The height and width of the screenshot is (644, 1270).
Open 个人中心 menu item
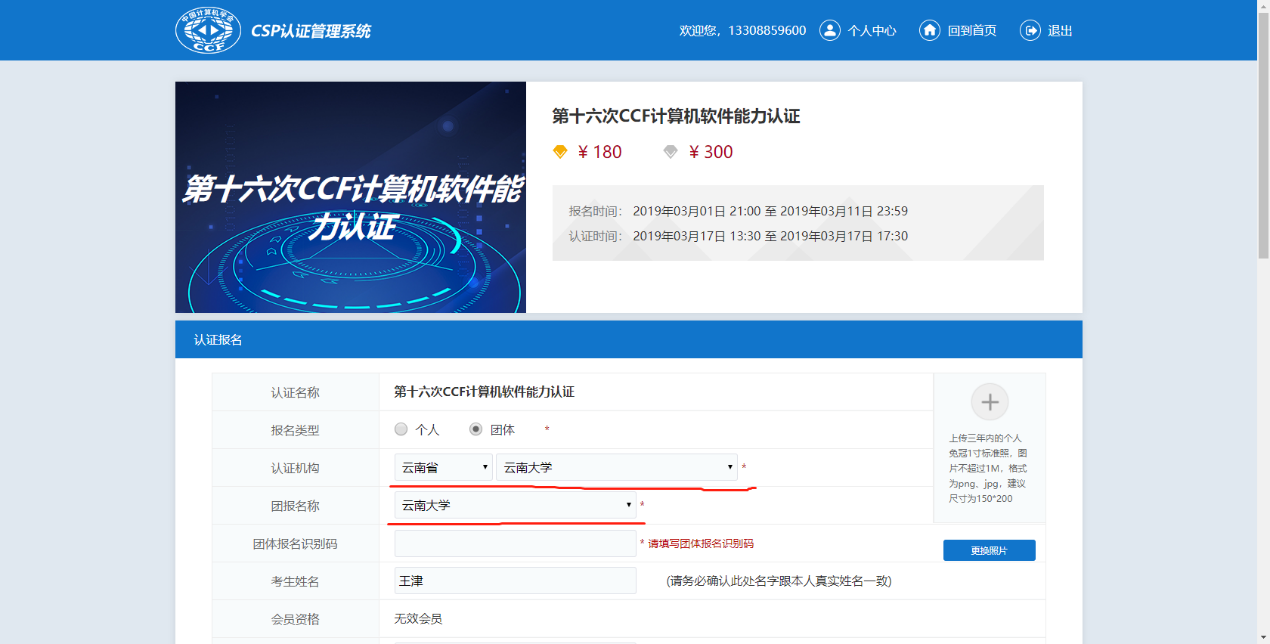click(x=871, y=31)
